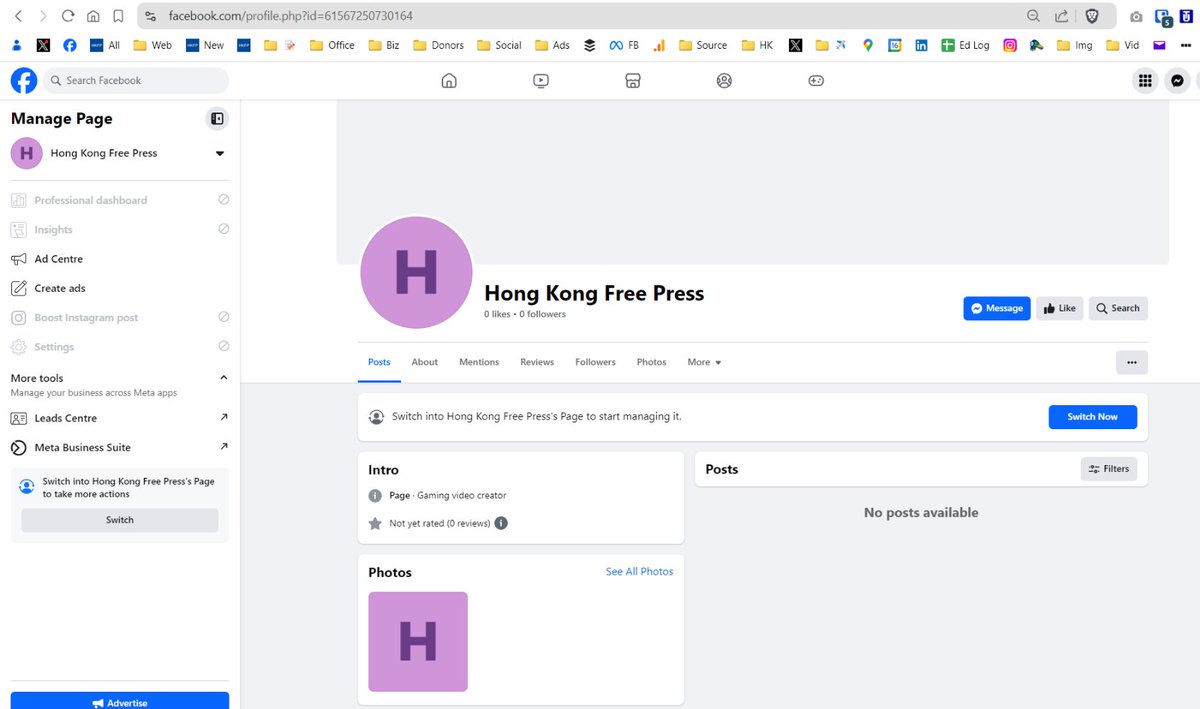1200x709 pixels.
Task: Click the Like button
Action: (x=1059, y=308)
